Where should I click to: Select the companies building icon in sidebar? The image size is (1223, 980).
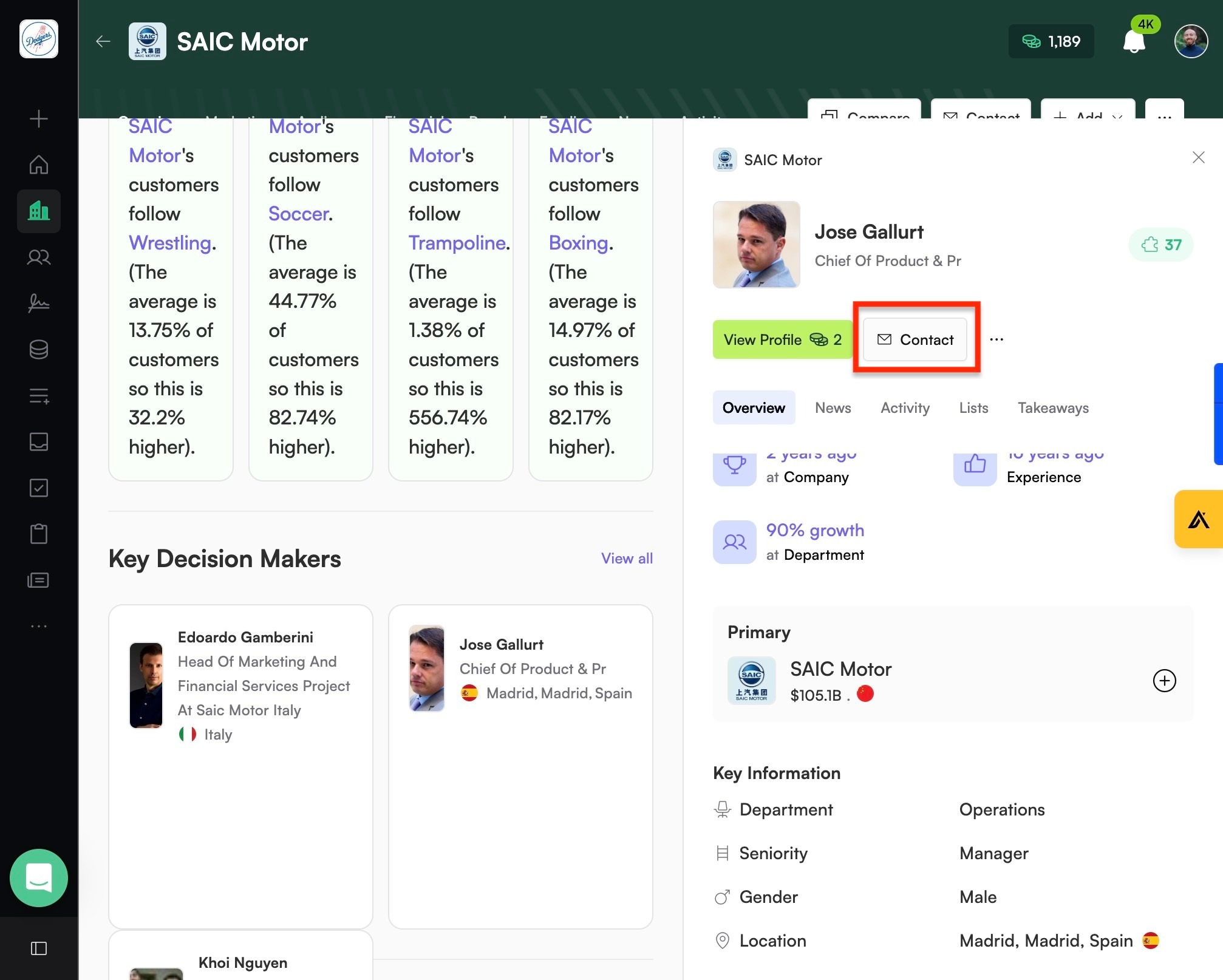[x=39, y=211]
